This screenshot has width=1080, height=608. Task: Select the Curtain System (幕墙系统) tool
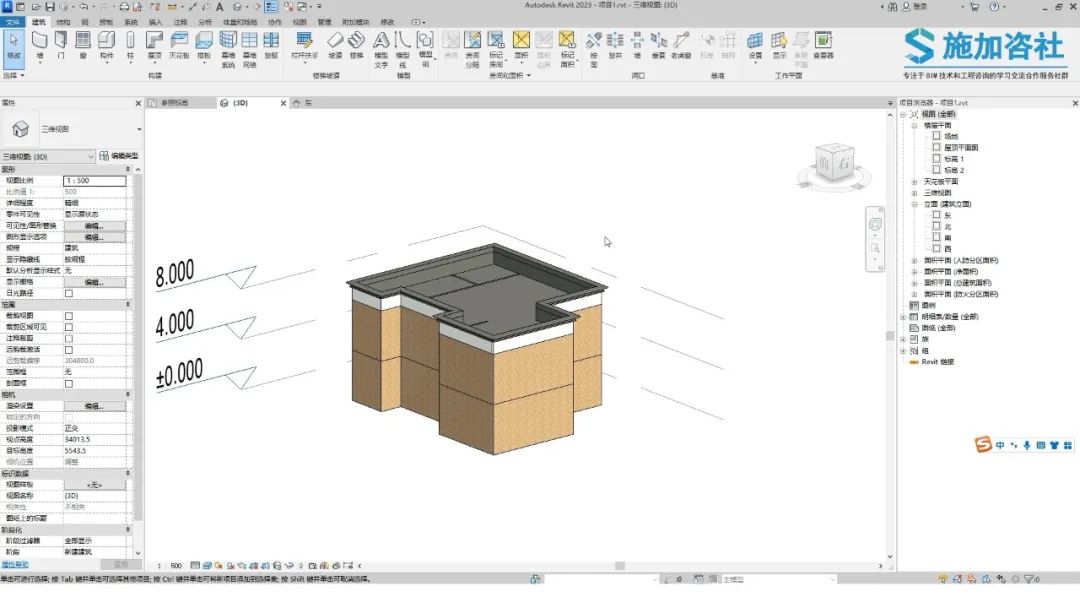(228, 49)
